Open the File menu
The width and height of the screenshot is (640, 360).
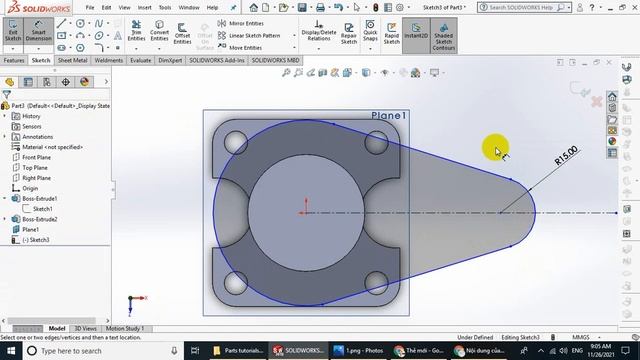(x=90, y=7)
